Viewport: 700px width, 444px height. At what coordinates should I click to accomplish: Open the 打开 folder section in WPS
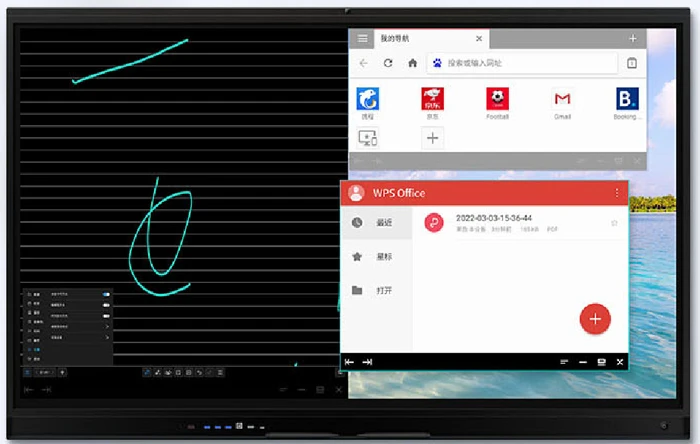(x=378, y=291)
